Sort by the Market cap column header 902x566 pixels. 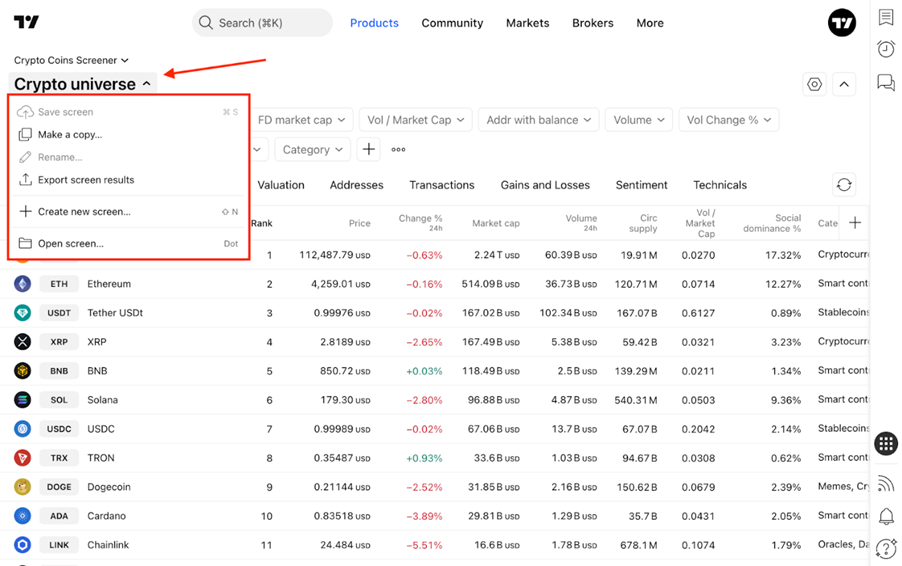(x=496, y=223)
